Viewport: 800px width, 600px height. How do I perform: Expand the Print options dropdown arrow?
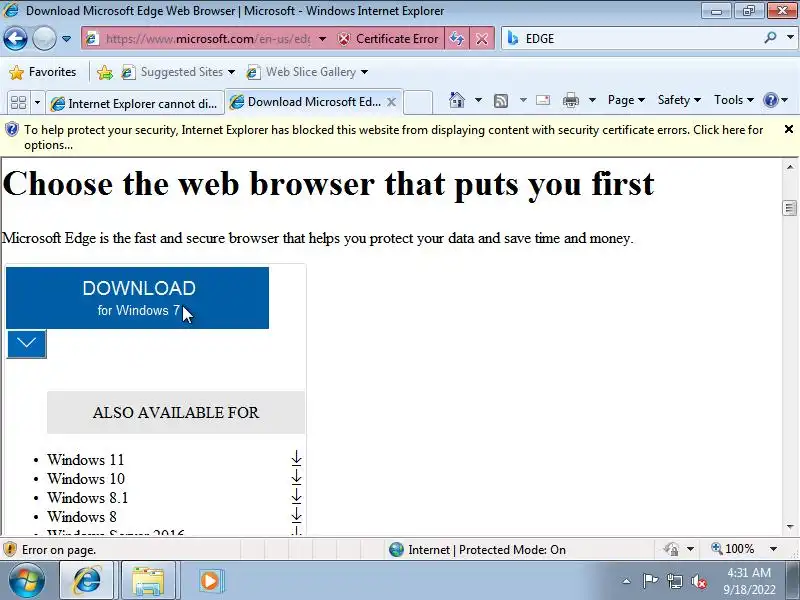point(592,100)
